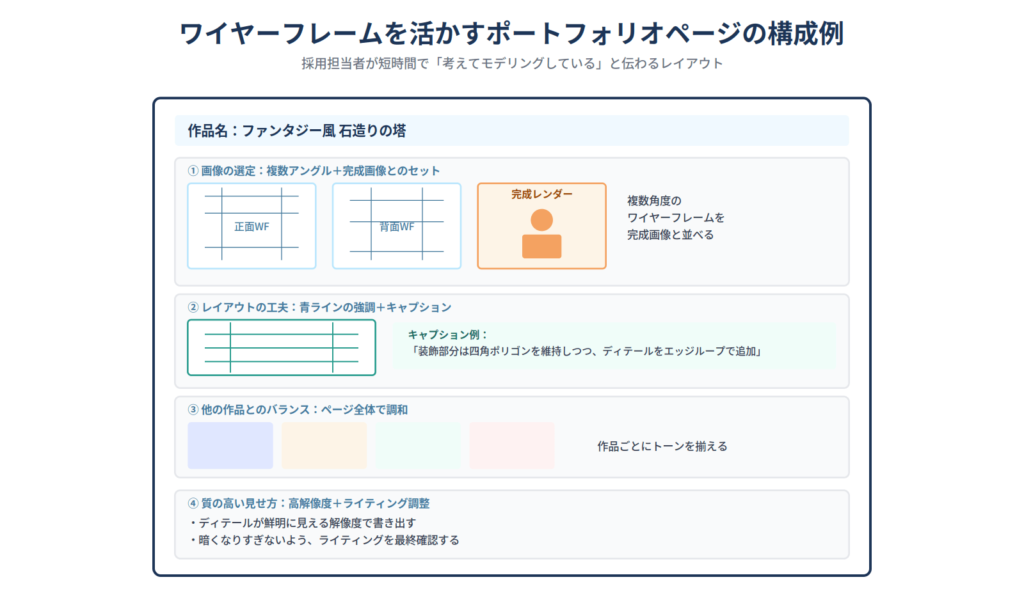Click the ① 画像の選定 section heading
Image resolution: width=1024 pixels, height=614 pixels.
[x=313, y=170]
